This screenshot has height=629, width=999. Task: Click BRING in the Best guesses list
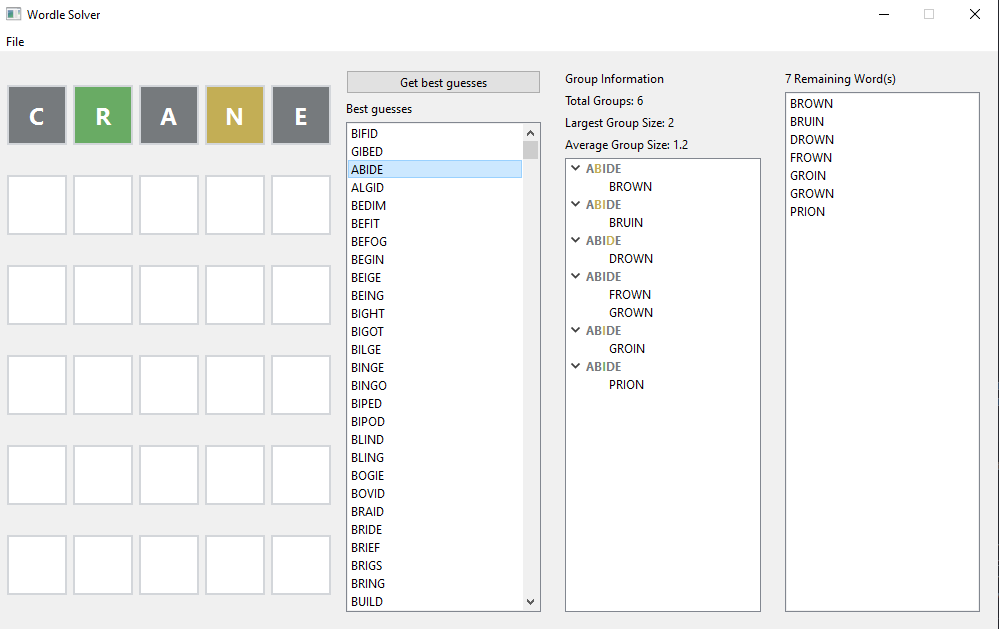tap(435, 584)
